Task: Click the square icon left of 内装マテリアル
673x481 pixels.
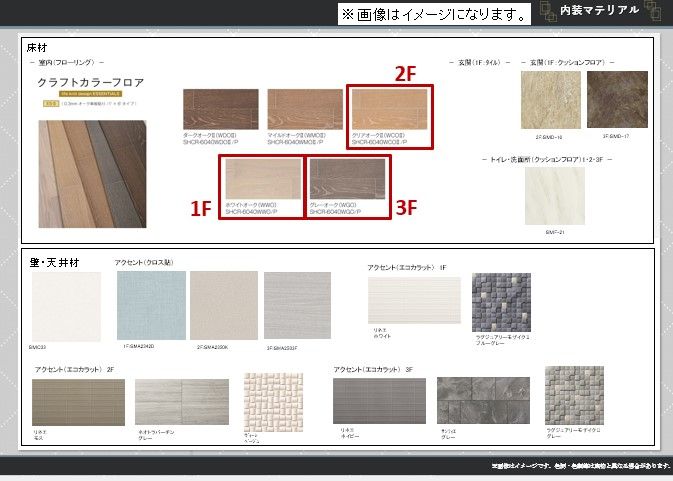Action: click(x=548, y=11)
